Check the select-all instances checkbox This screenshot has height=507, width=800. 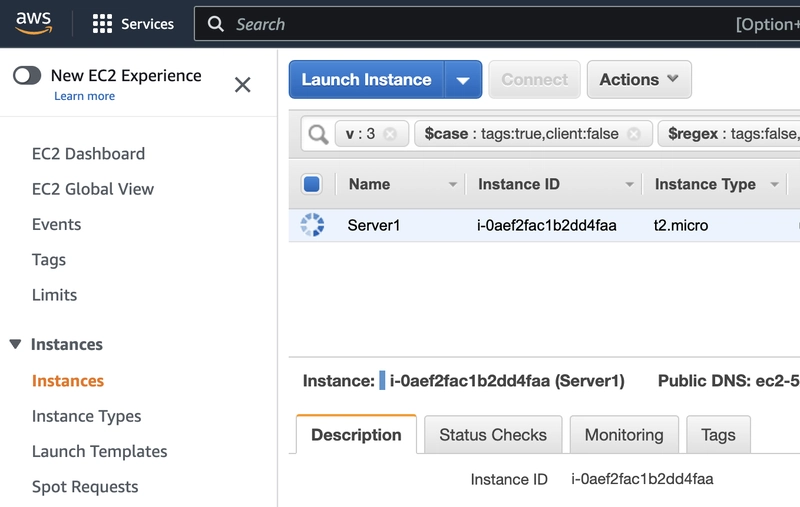click(312, 184)
